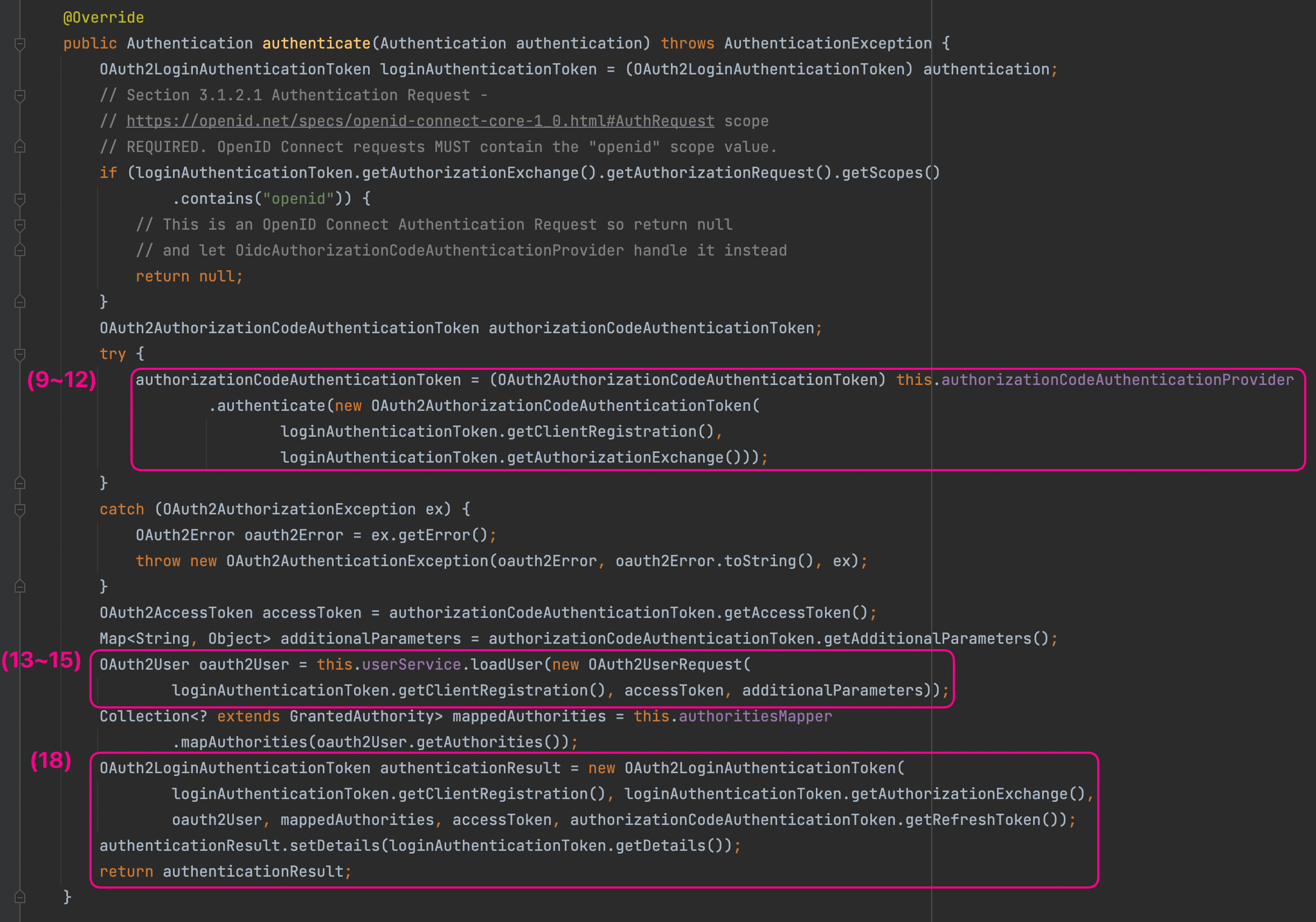Click the authoritiesMapper field reference

(755, 716)
